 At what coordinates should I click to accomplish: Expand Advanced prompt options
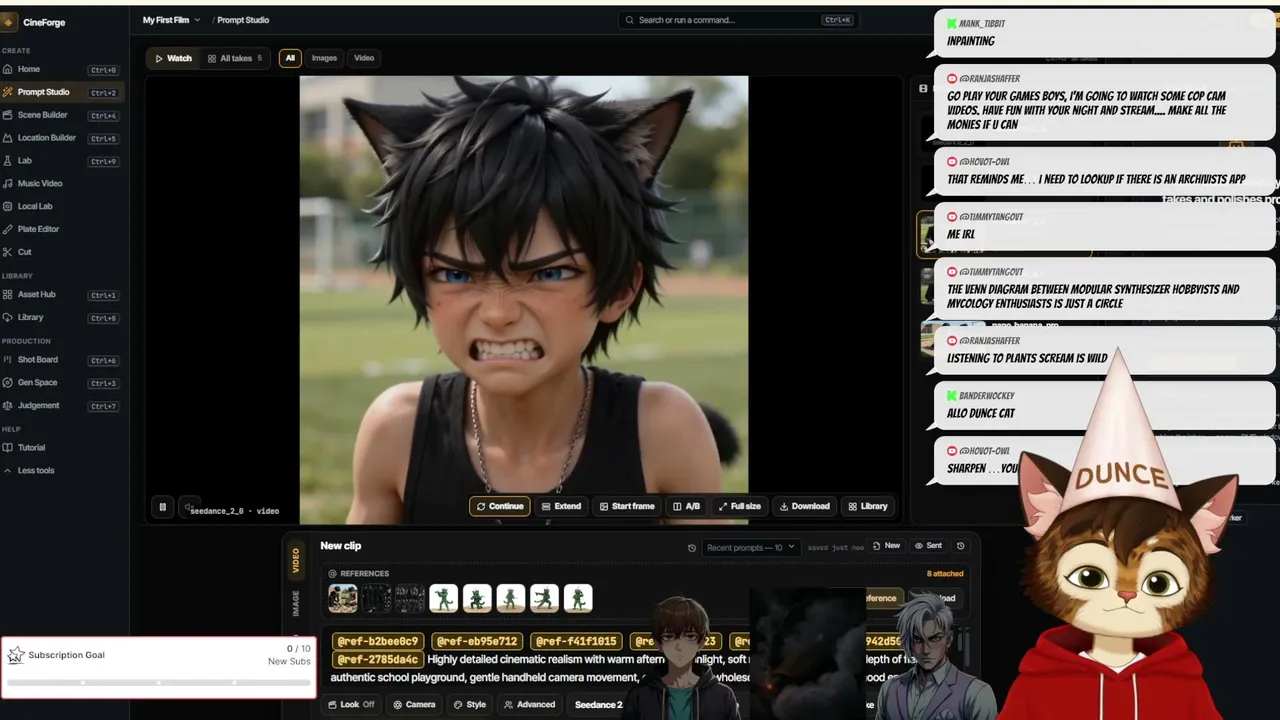[529, 705]
